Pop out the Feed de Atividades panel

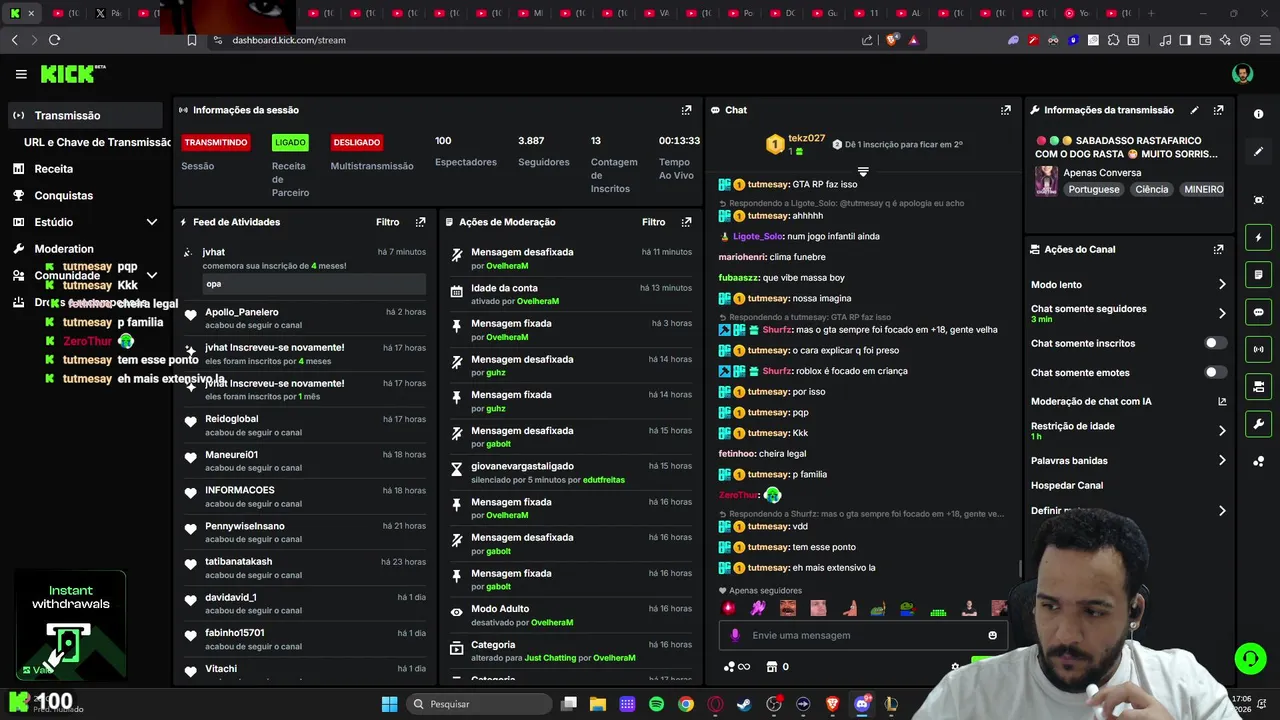[420, 222]
